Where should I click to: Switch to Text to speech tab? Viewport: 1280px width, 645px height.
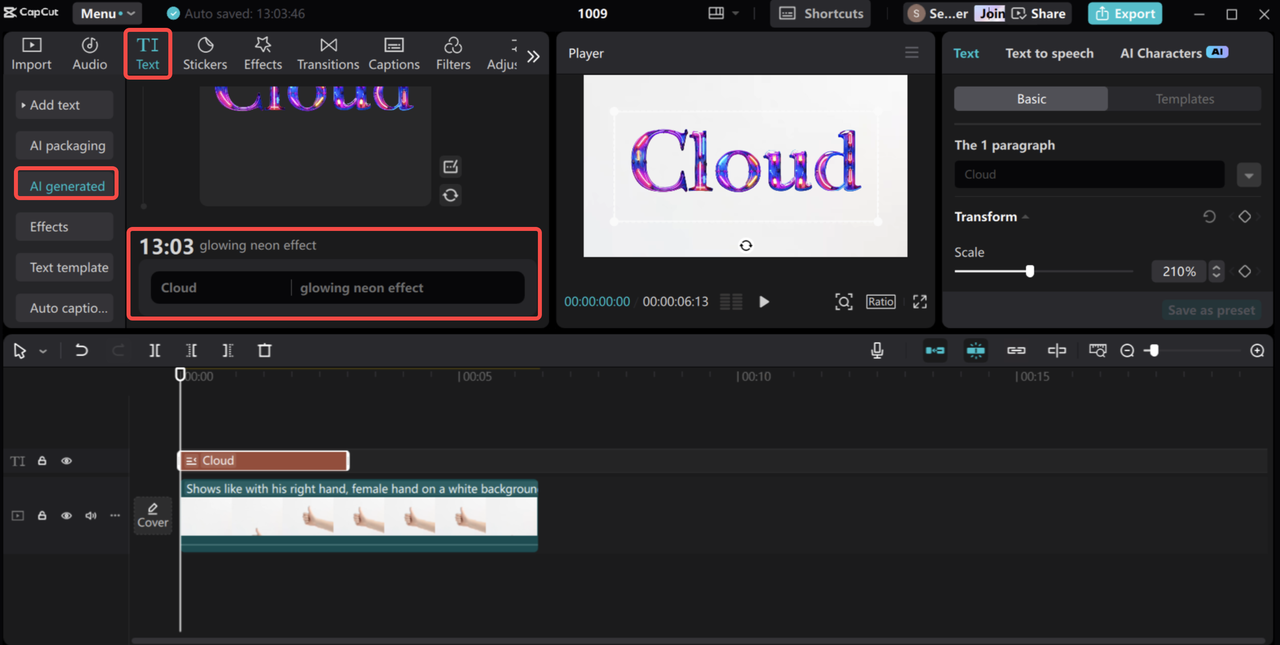[1049, 53]
